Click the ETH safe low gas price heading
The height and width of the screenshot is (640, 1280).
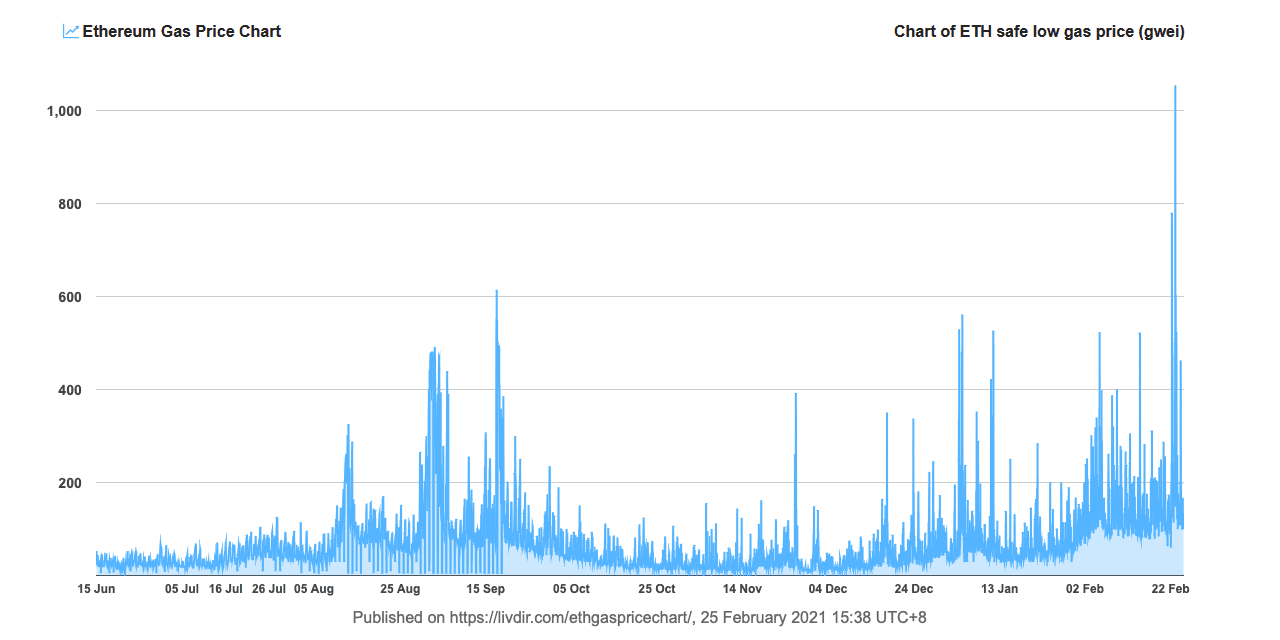(x=1040, y=32)
